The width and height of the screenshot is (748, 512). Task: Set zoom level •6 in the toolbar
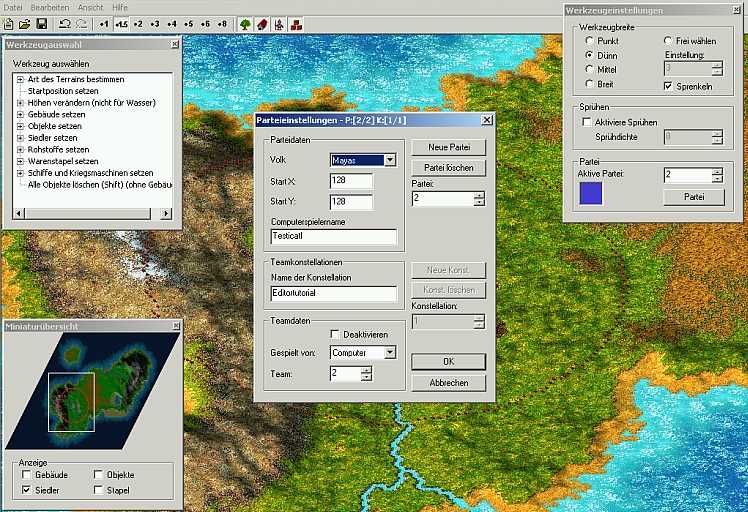(x=205, y=24)
